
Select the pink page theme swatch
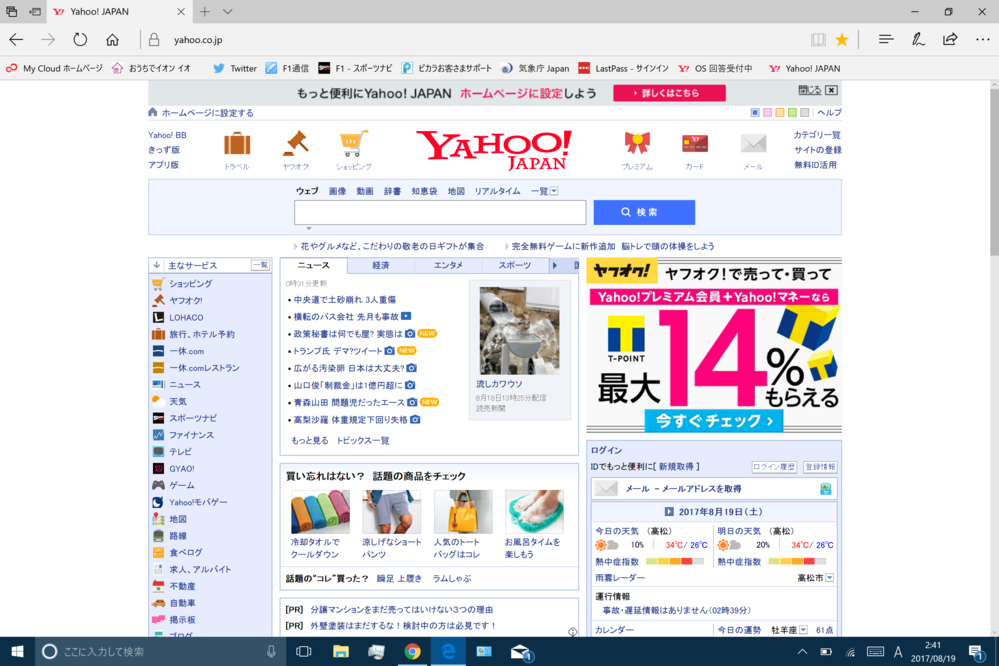(x=767, y=113)
